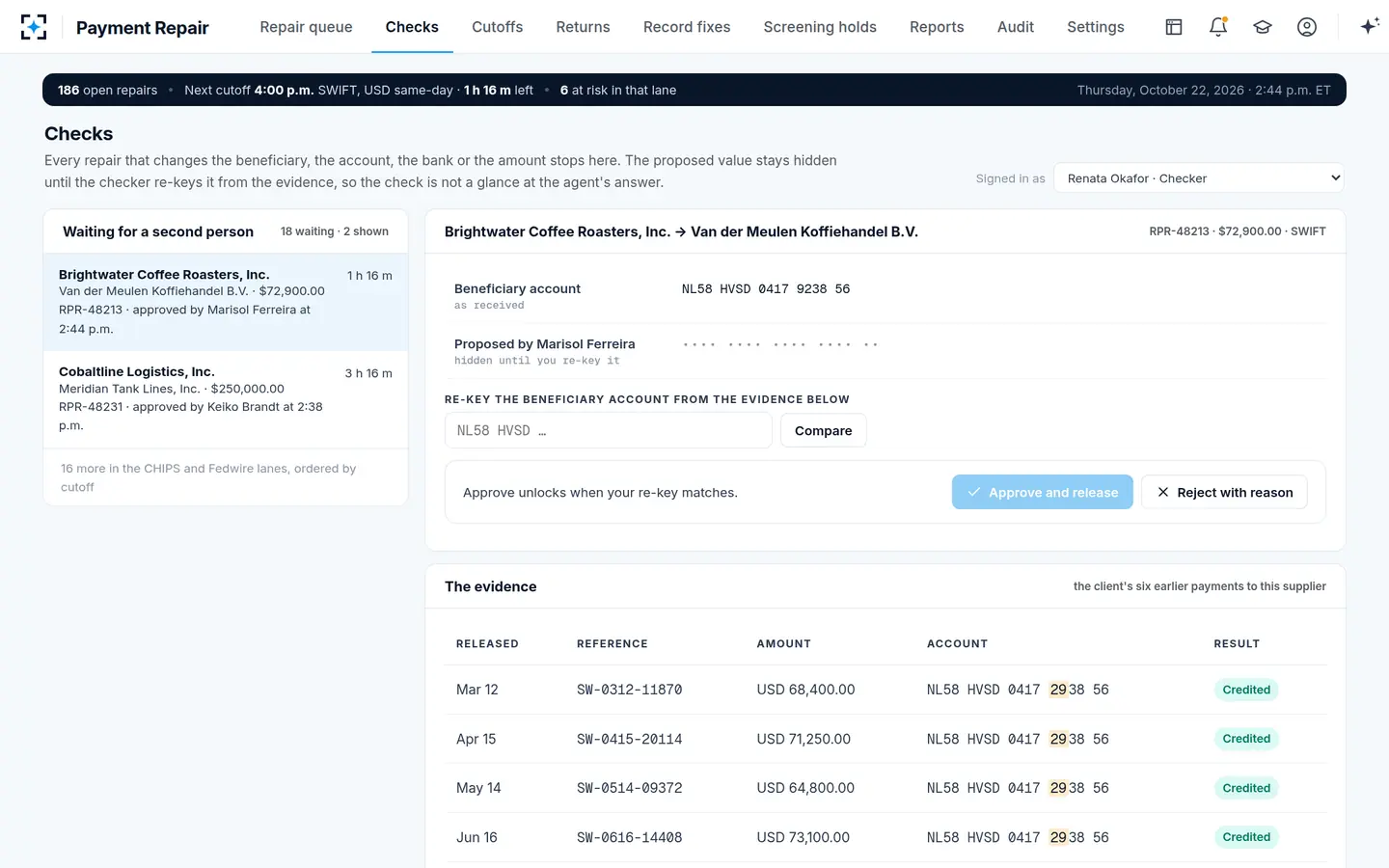Click the account number in the Mar 12 row

coord(1018,690)
